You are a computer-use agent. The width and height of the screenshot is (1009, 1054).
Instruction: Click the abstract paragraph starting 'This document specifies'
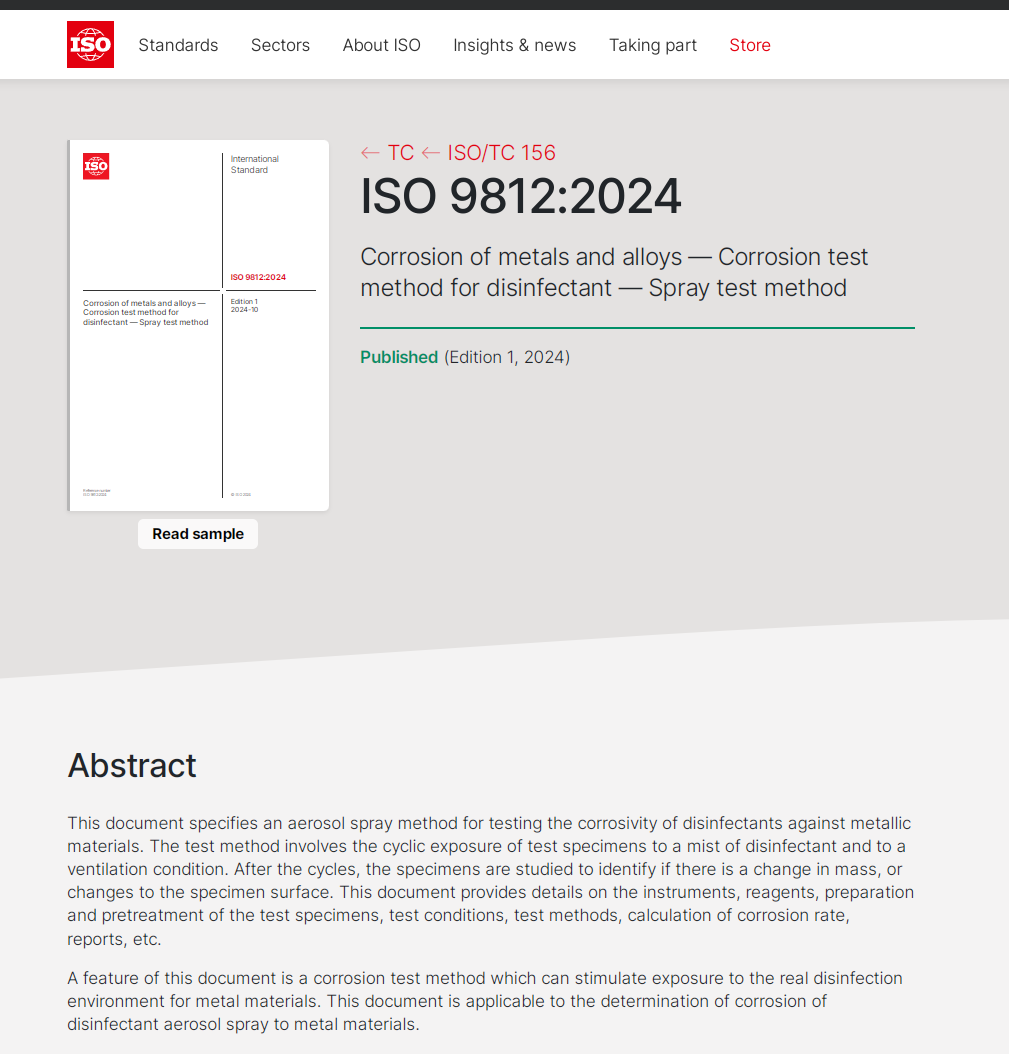click(491, 881)
